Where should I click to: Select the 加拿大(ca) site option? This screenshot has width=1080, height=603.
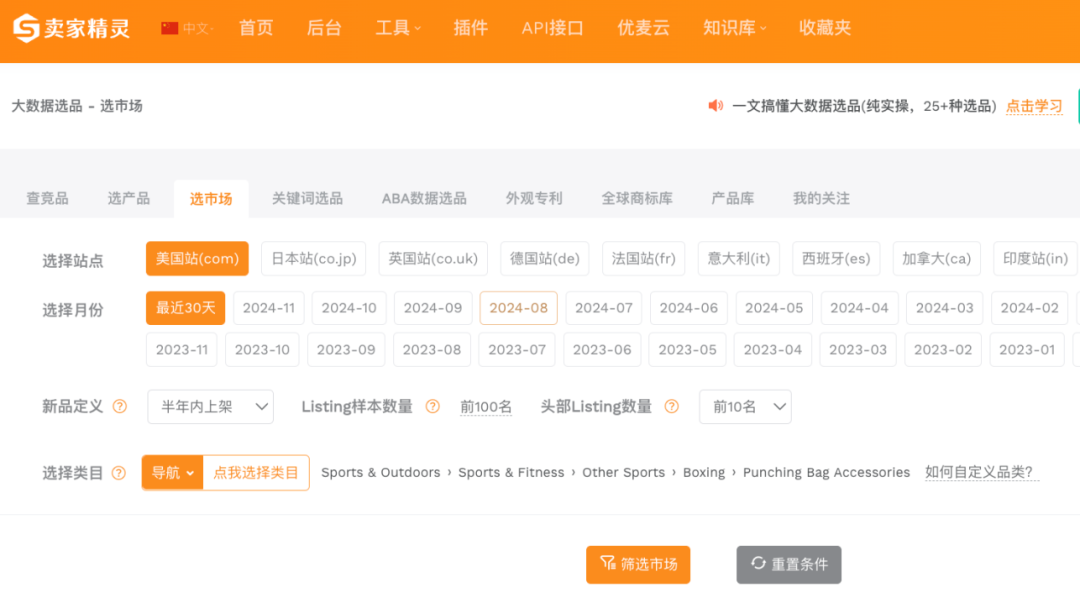937,258
